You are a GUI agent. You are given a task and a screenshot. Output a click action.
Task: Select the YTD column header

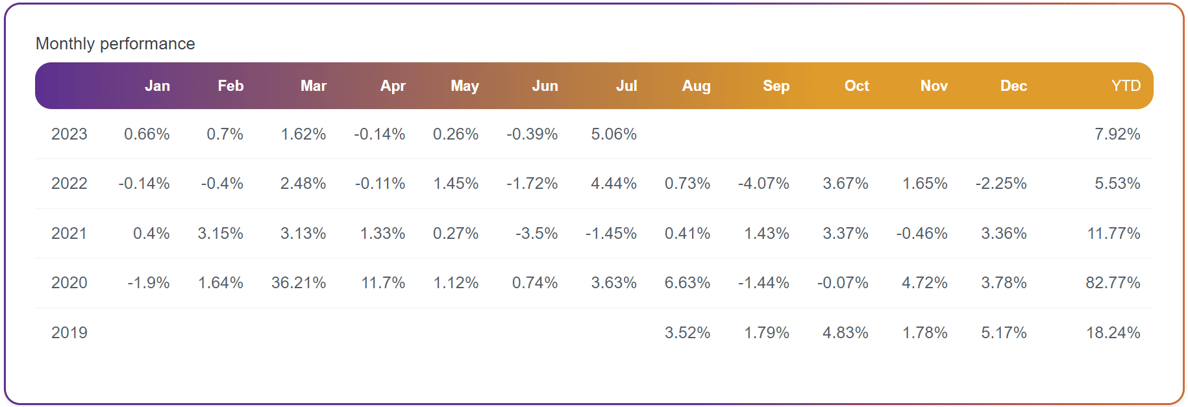tap(1125, 86)
